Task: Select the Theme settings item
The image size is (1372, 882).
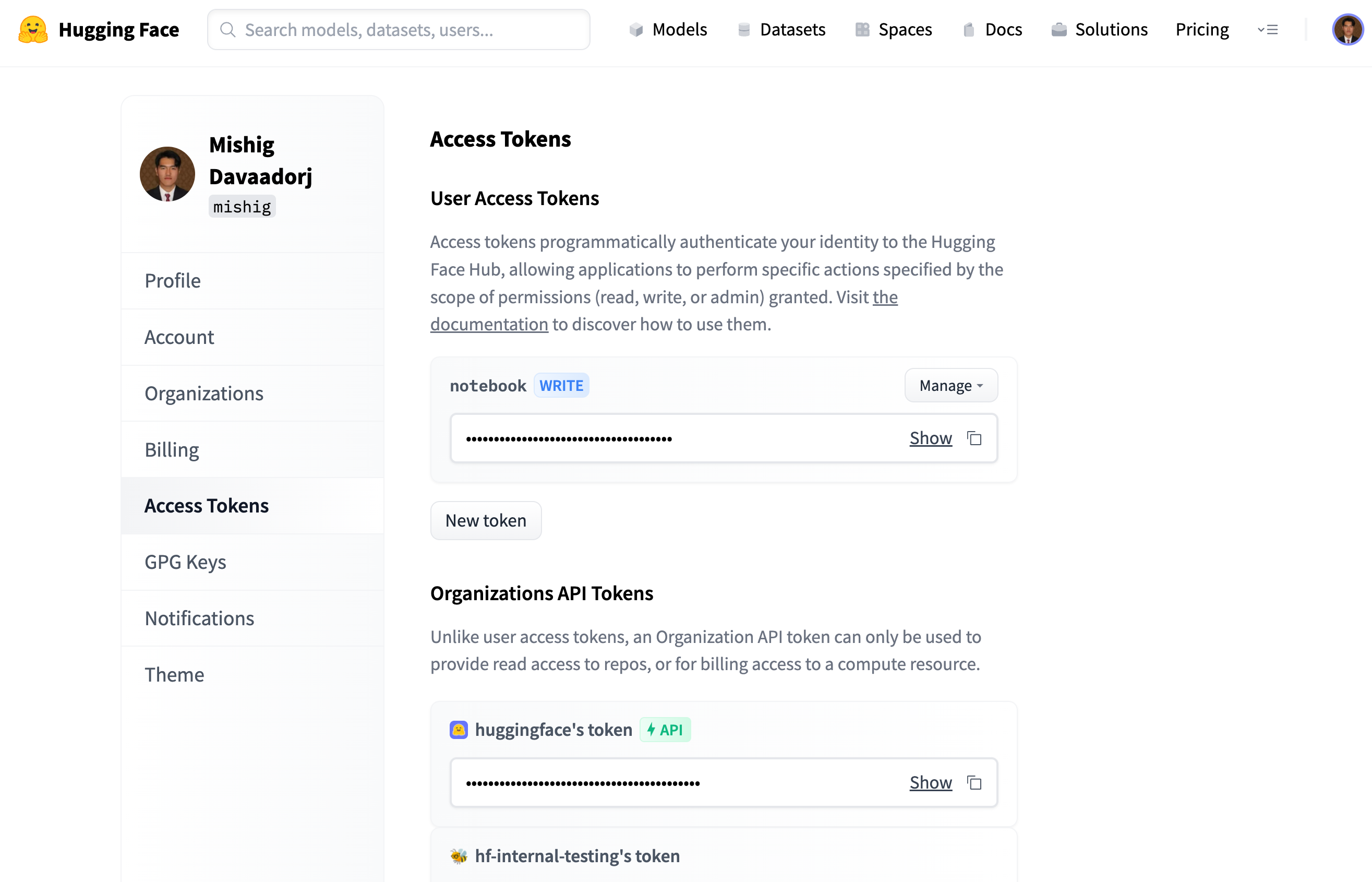Action: pos(174,675)
